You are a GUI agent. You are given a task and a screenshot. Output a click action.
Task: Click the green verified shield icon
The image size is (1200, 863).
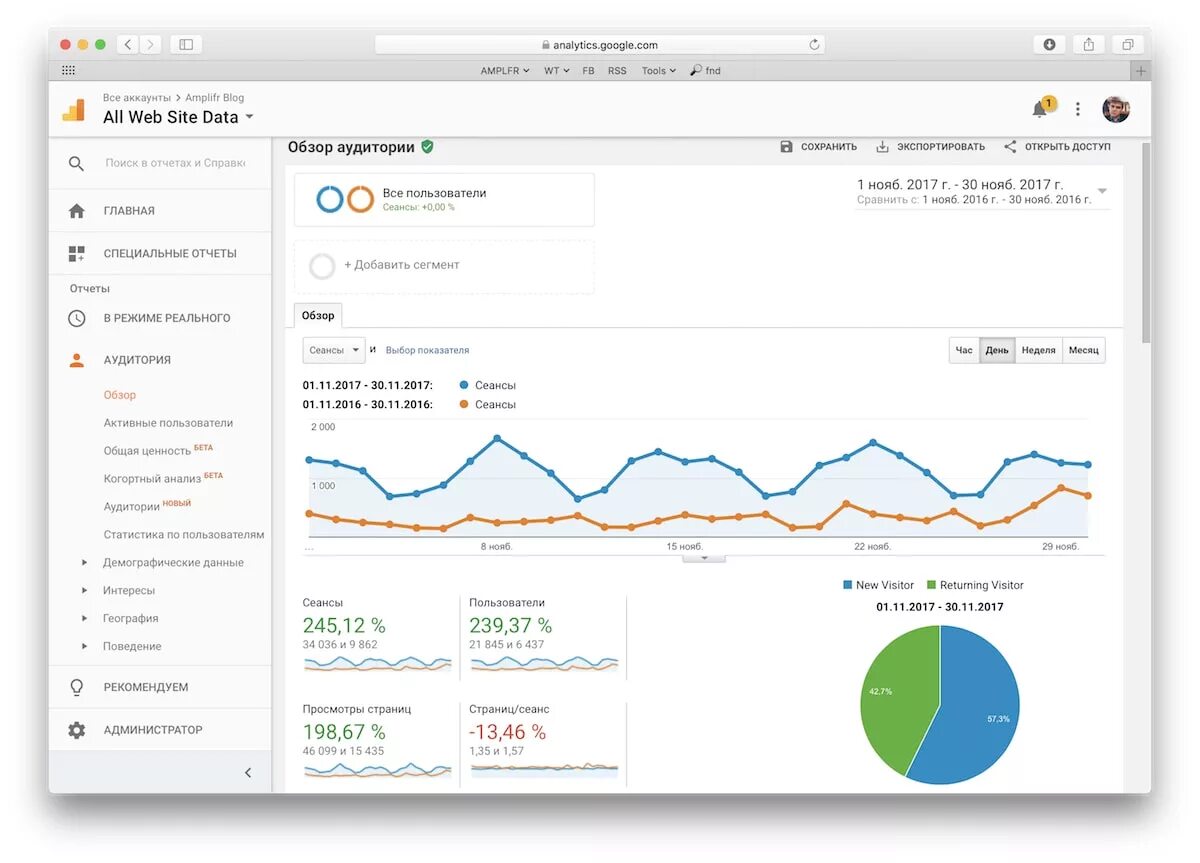click(x=427, y=146)
